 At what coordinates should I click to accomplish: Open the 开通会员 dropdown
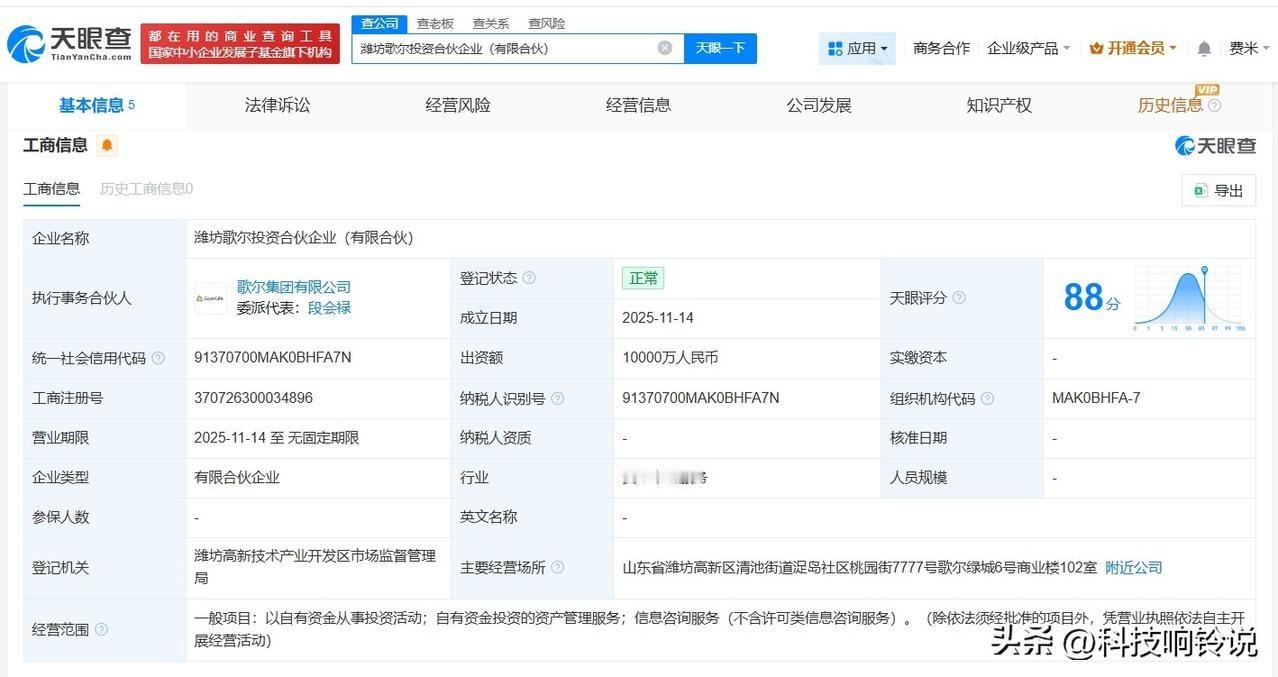click(1133, 47)
